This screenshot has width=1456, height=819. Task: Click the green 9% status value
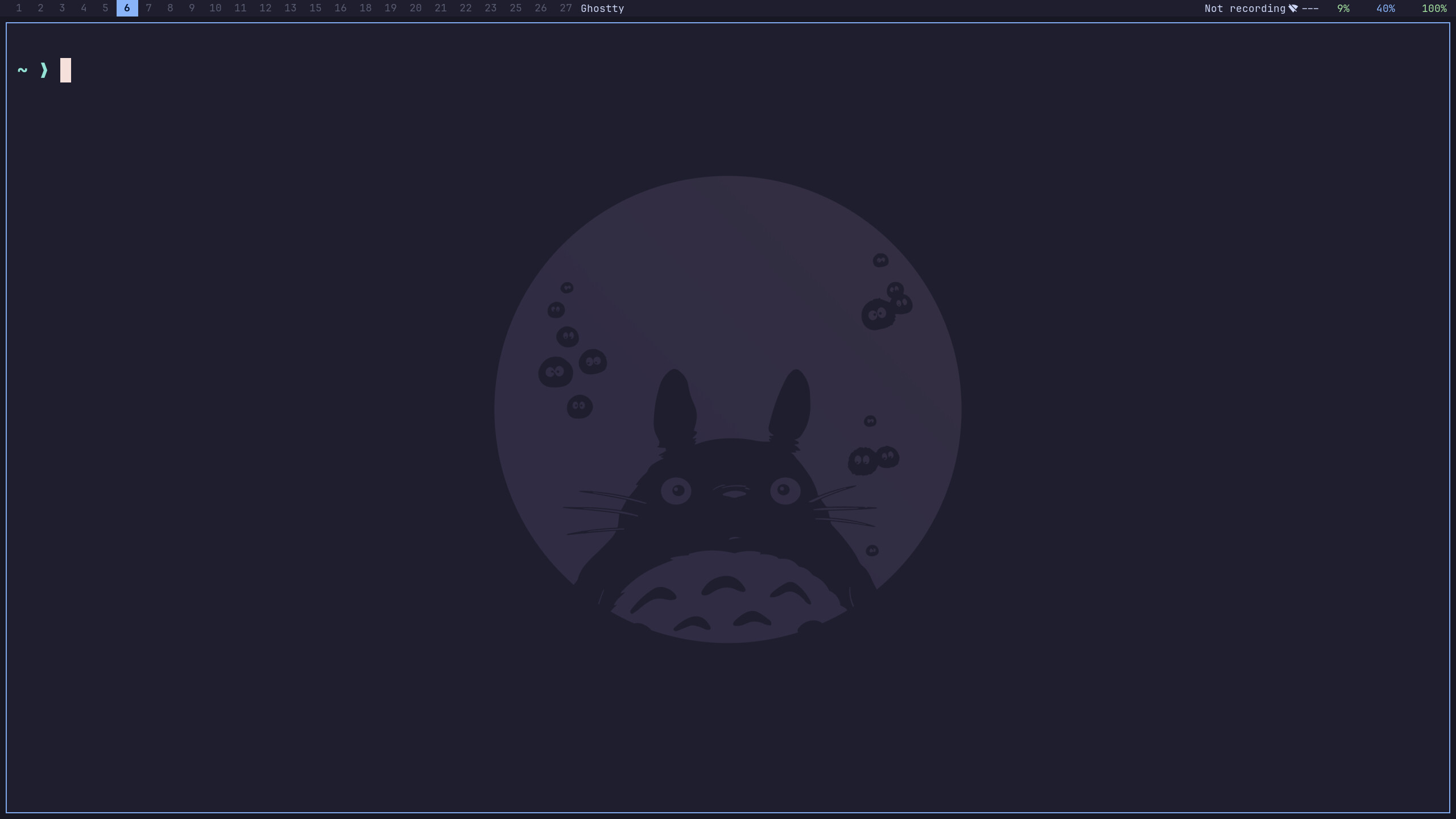pos(1343,9)
